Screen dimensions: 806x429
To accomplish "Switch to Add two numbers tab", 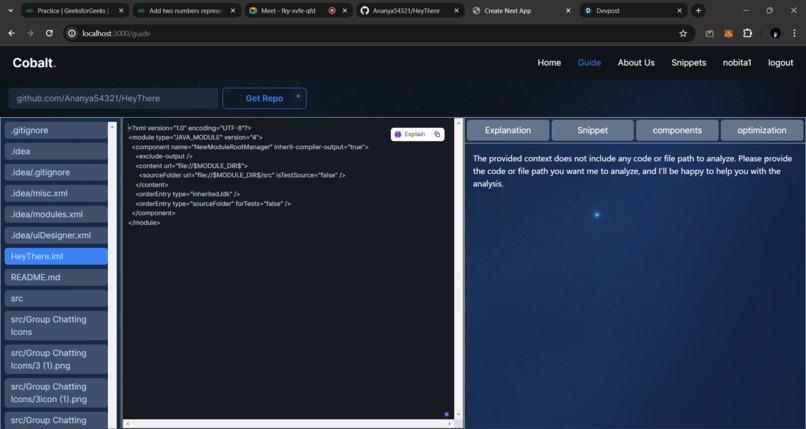I will [187, 10].
